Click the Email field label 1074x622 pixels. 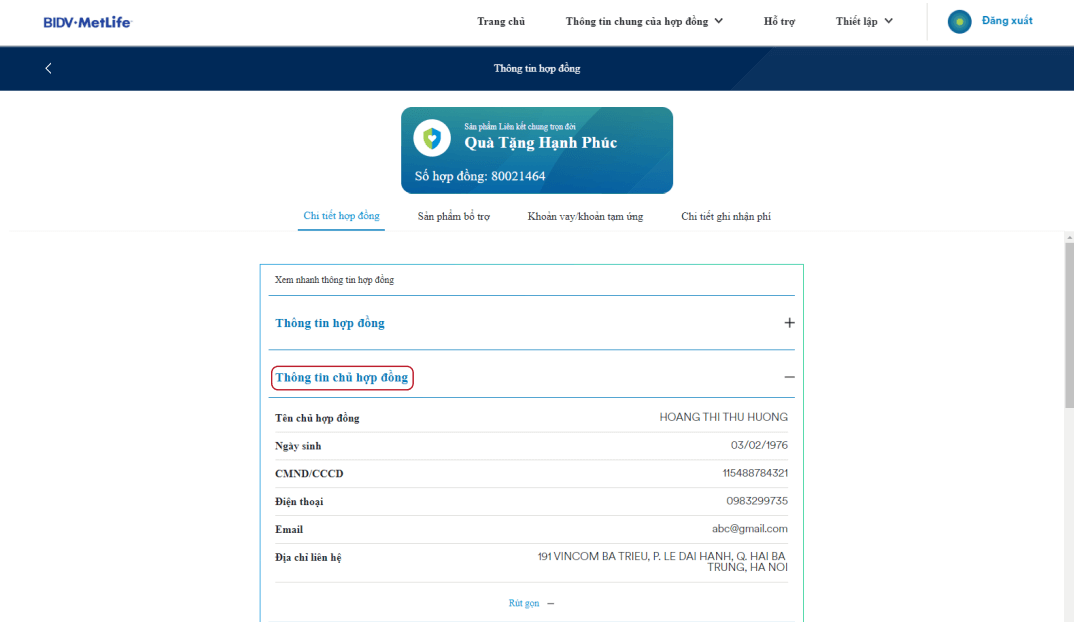tap(288, 530)
